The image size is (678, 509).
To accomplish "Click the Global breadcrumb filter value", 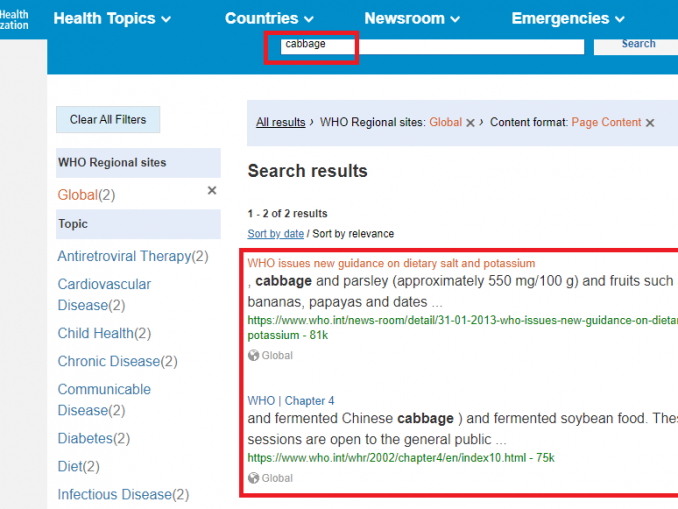I will tap(445, 122).
